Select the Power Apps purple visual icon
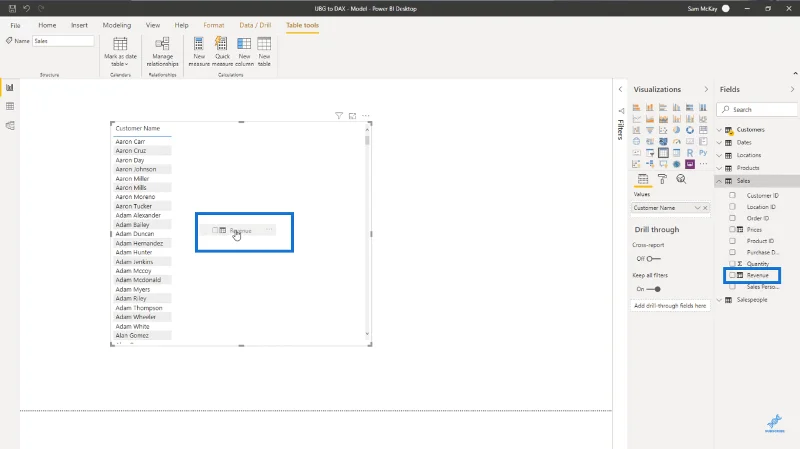The image size is (800, 449). pyautogui.click(x=690, y=164)
